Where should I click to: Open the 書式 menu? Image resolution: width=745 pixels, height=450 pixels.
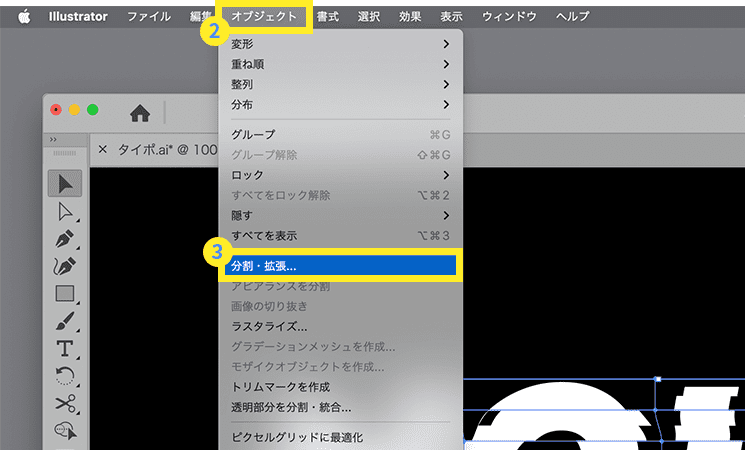point(328,17)
